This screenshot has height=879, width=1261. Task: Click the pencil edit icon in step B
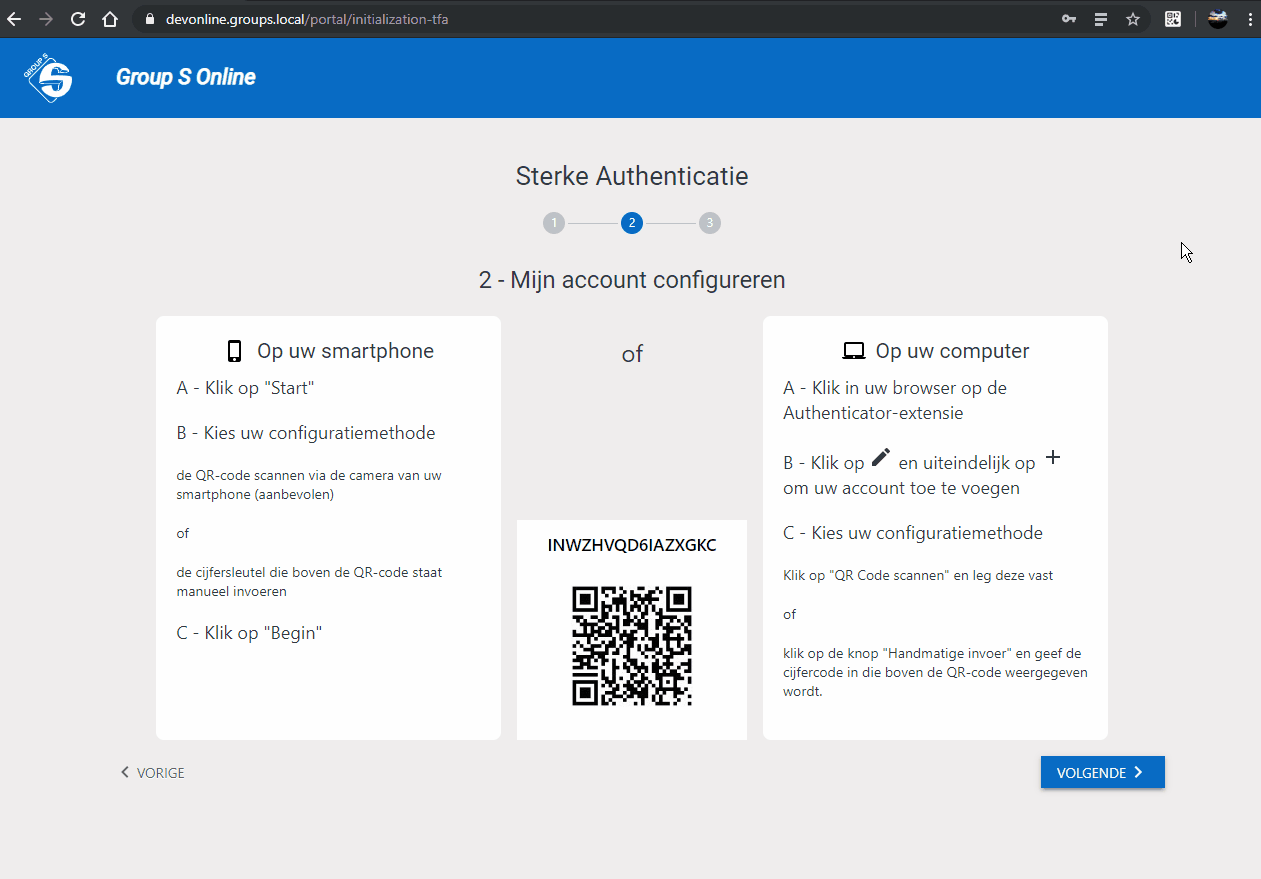click(x=880, y=457)
